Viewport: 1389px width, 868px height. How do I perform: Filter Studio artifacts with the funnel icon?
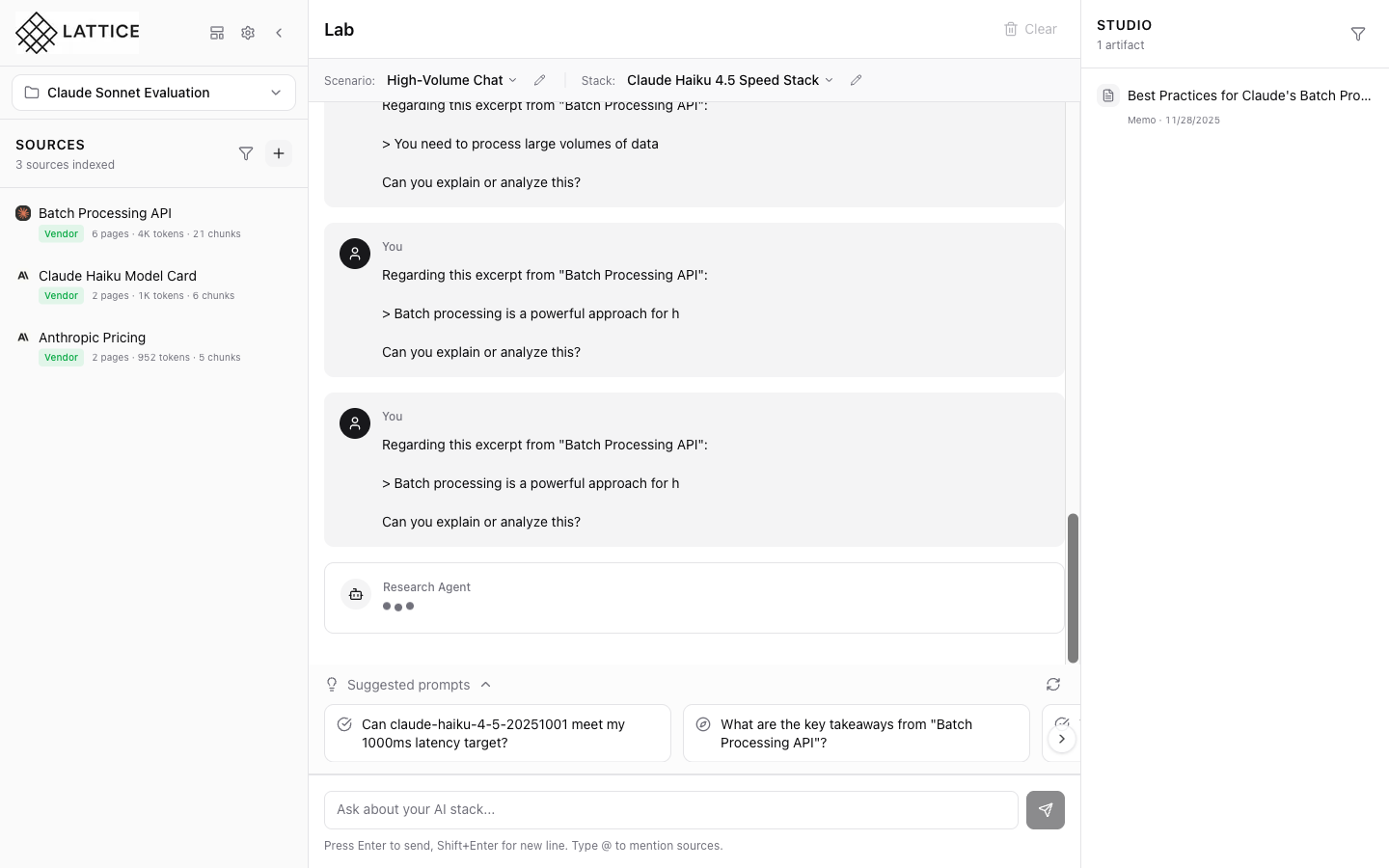[1358, 35]
